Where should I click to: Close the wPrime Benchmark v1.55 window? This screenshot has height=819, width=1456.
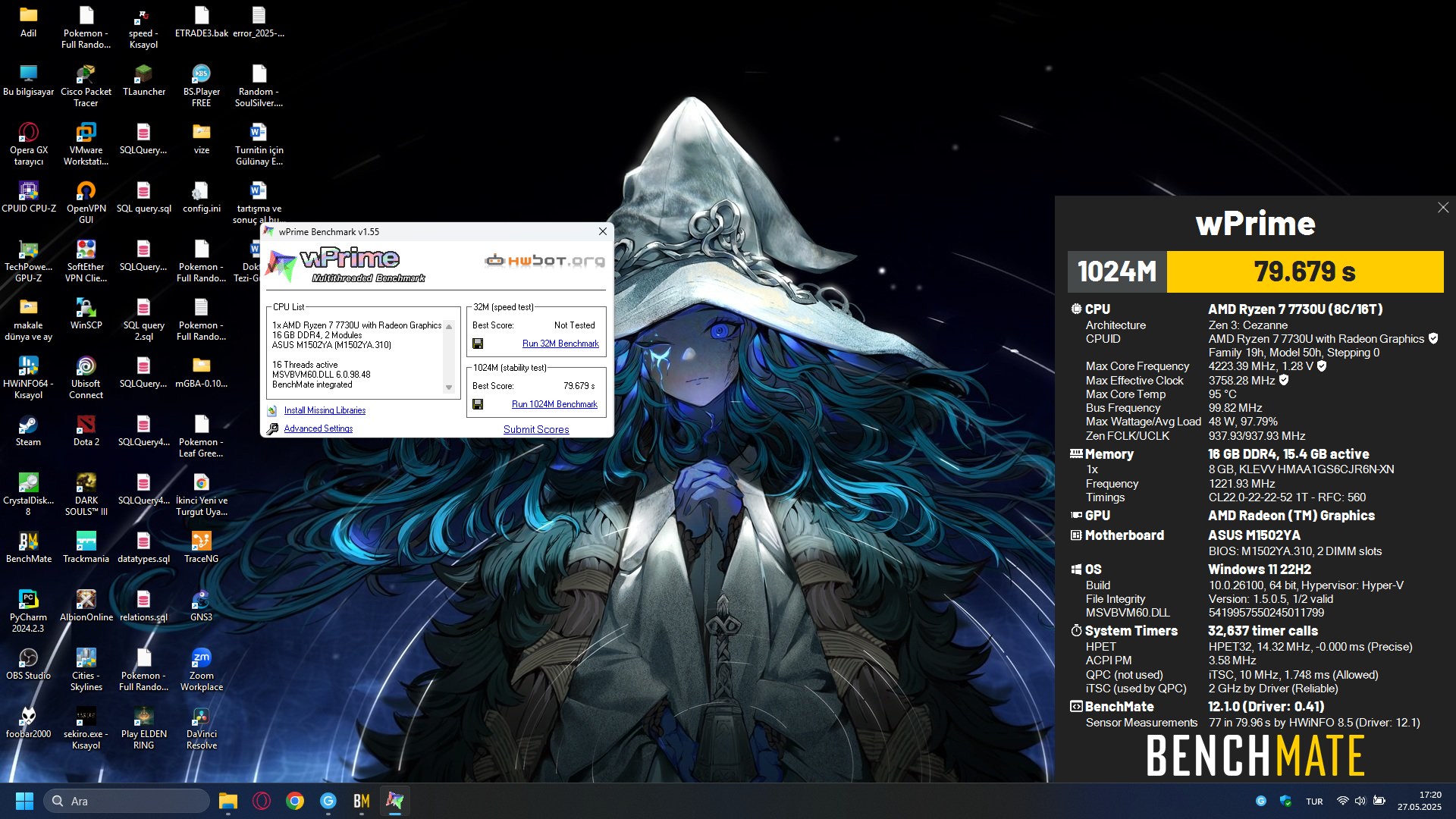pyautogui.click(x=603, y=231)
